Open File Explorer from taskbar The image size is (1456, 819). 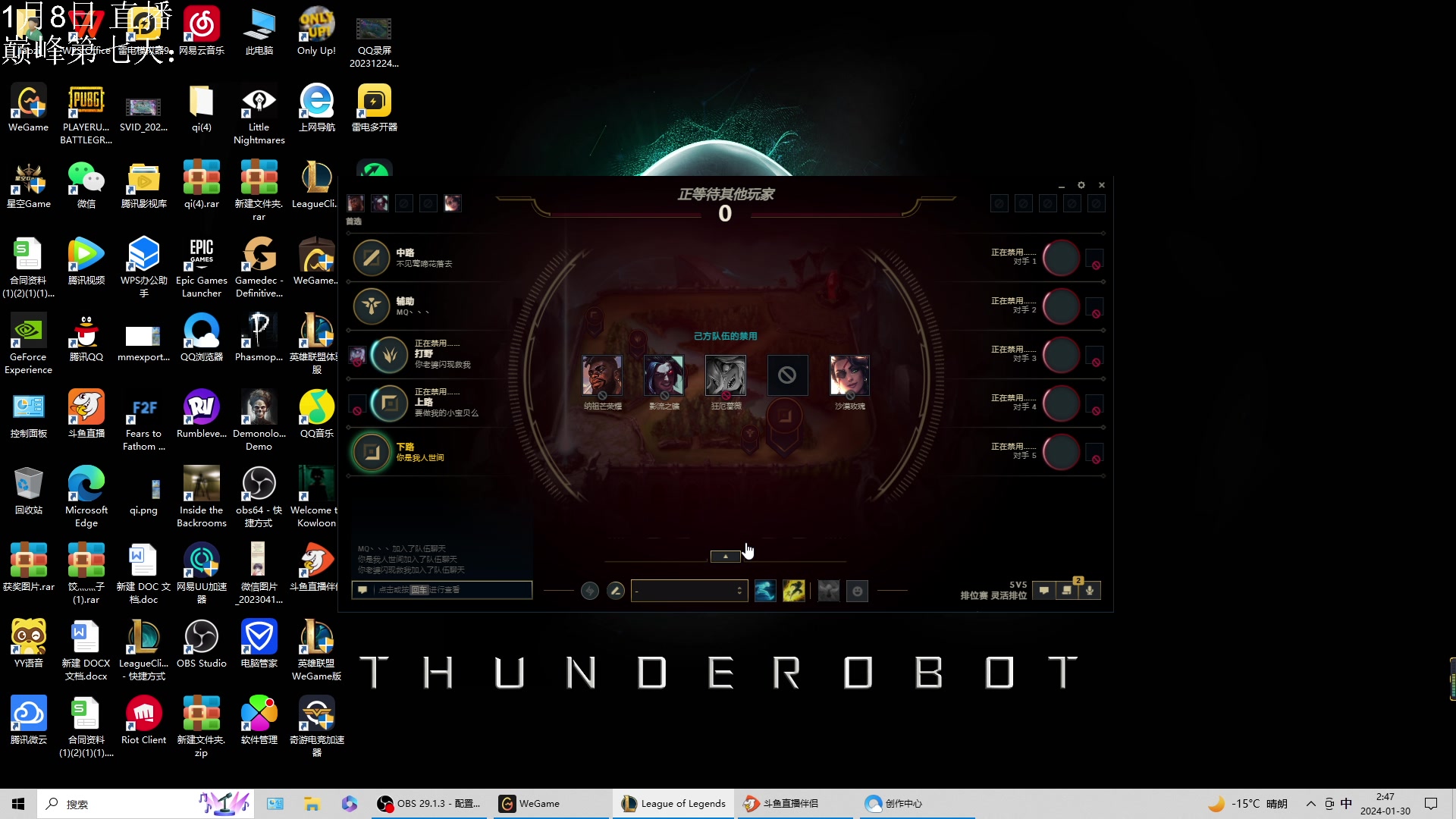click(x=312, y=804)
